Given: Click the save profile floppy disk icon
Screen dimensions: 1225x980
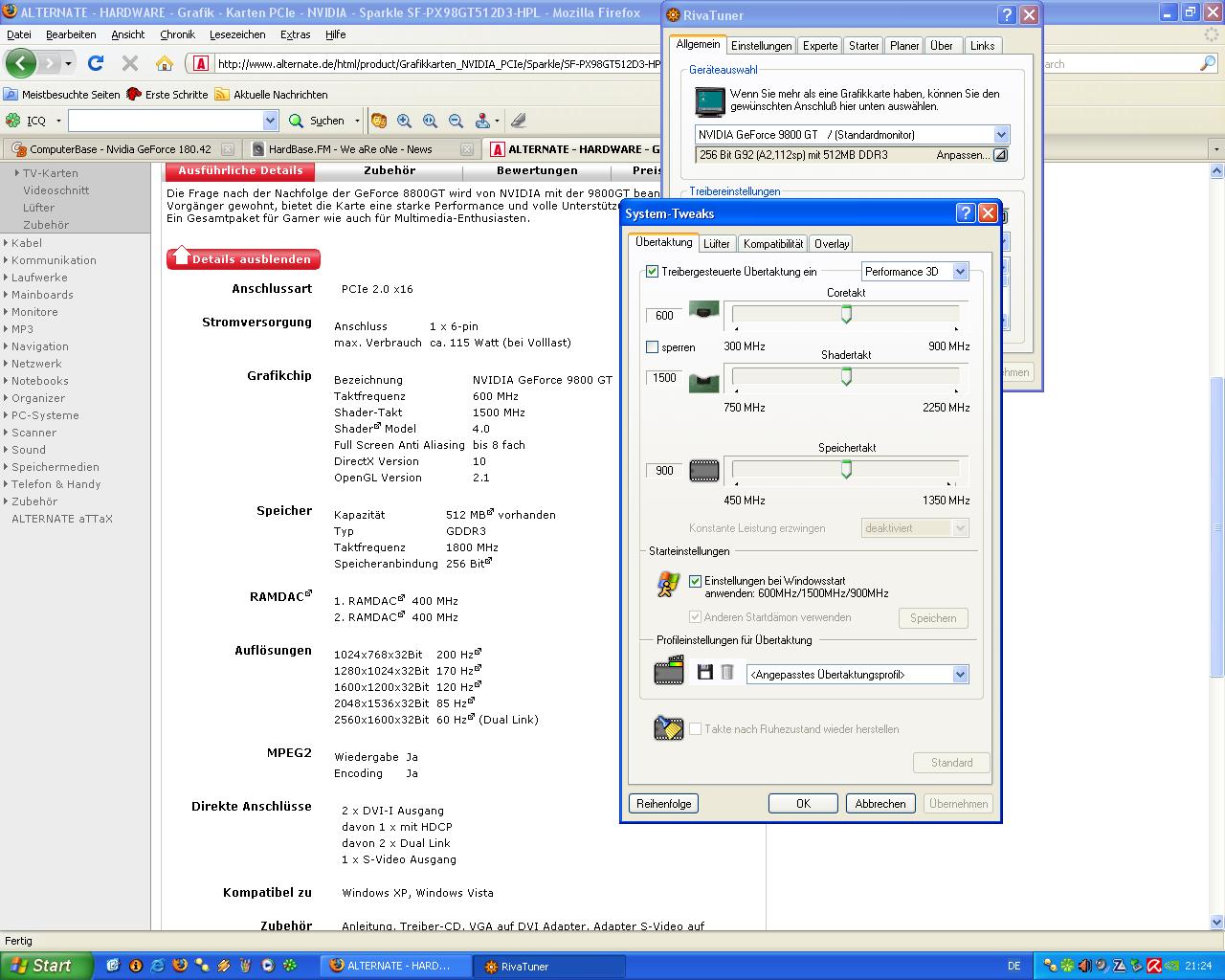Looking at the screenshot, I should pyautogui.click(x=705, y=673).
